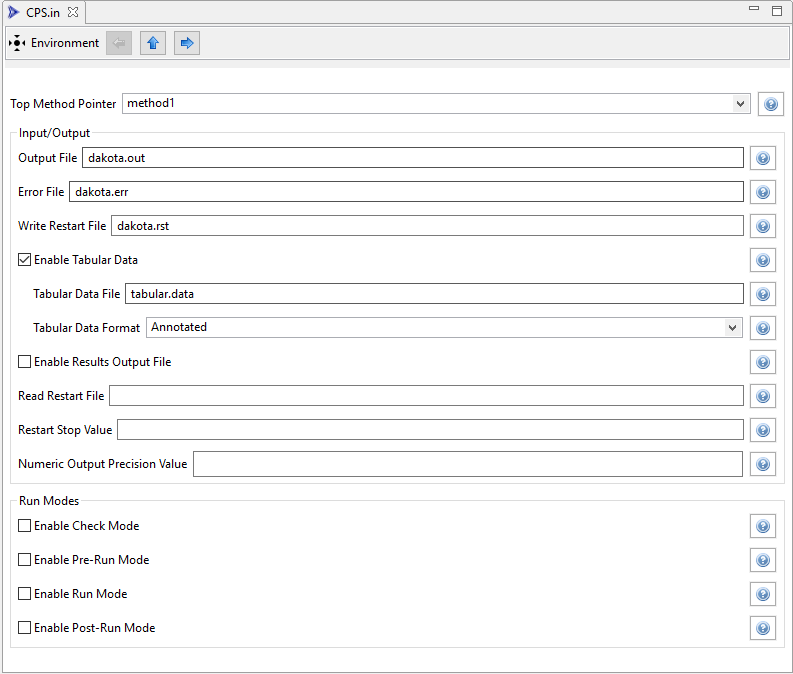Viewport: 793px width, 674px height.
Task: Open help for Output File field
Action: click(x=763, y=158)
